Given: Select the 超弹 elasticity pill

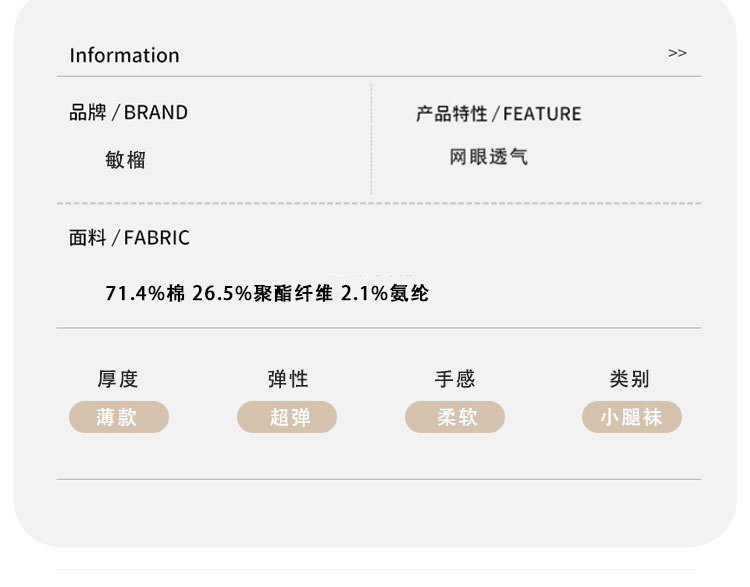Looking at the screenshot, I should pyautogui.click(x=287, y=417).
